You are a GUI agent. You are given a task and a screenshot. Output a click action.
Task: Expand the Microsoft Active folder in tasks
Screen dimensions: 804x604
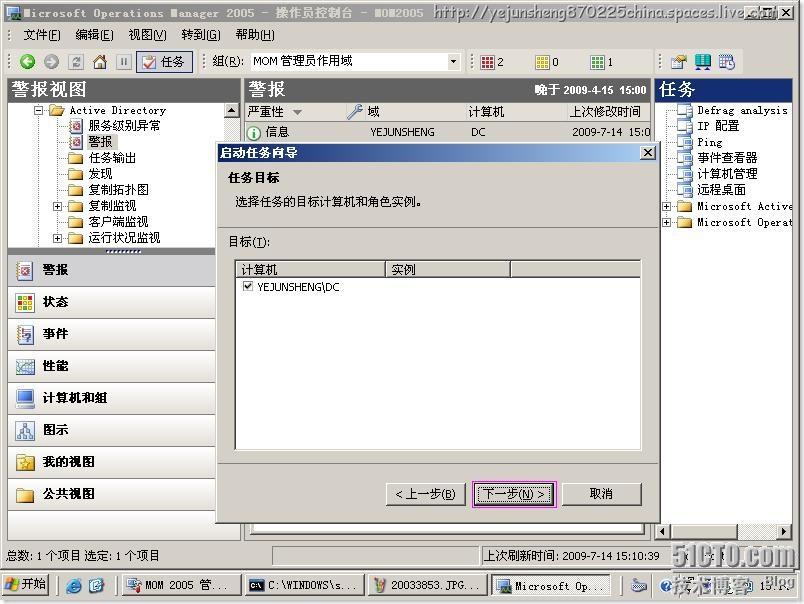pyautogui.click(x=666, y=207)
